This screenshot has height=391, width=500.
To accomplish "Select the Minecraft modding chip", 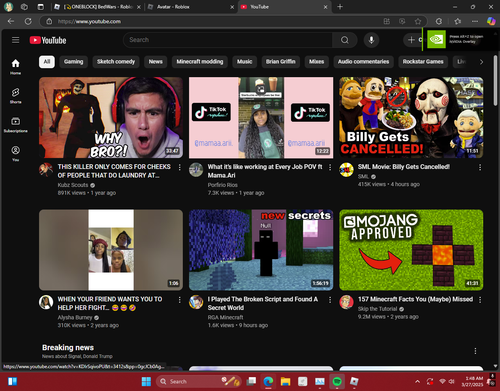I will [200, 62].
